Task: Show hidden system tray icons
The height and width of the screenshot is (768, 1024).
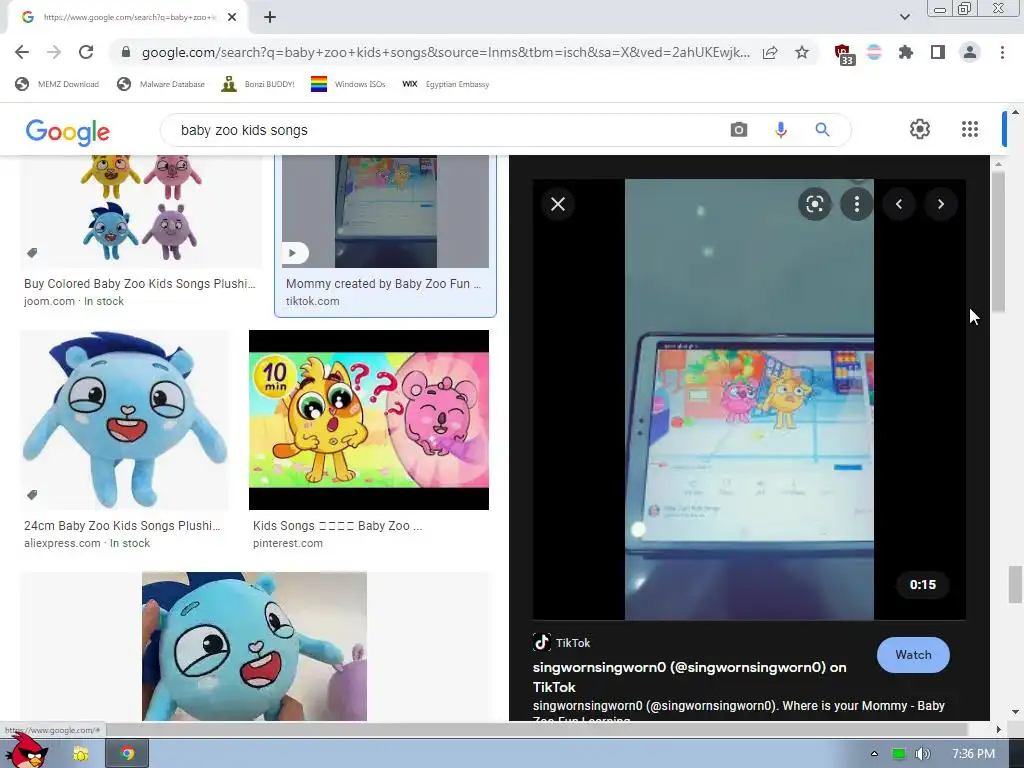Action: [874, 754]
